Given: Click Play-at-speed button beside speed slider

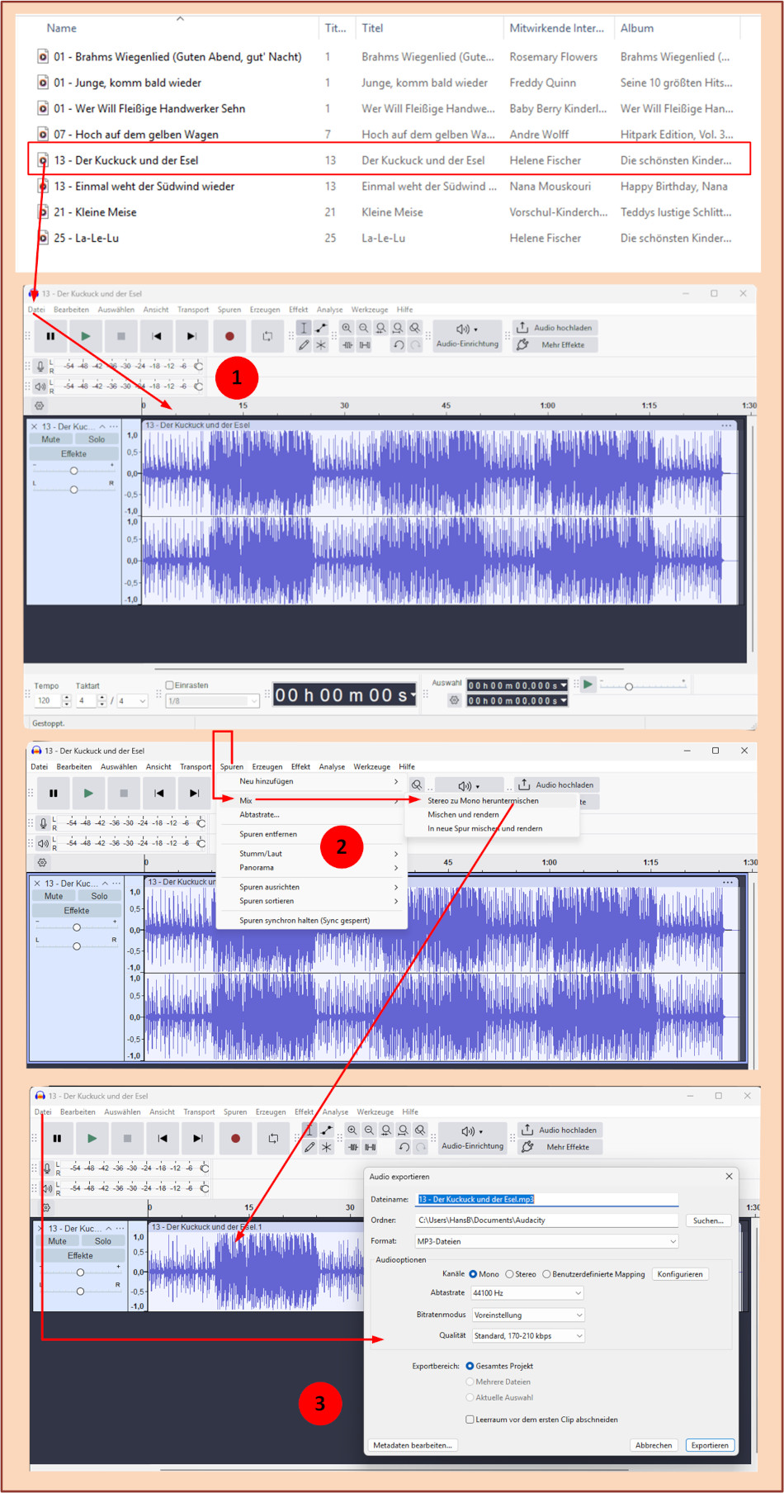Looking at the screenshot, I should [588, 684].
